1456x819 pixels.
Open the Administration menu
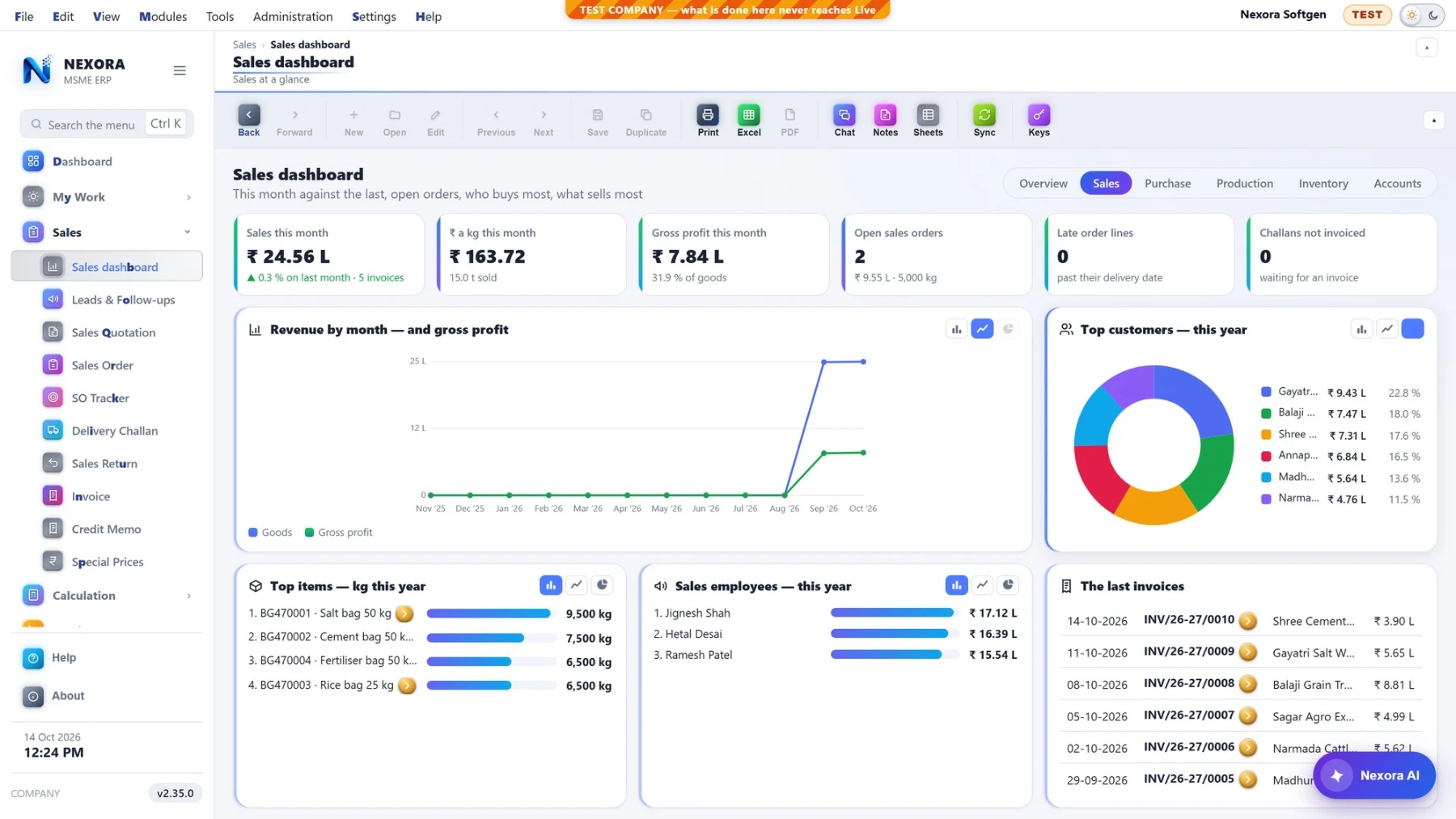[293, 16]
